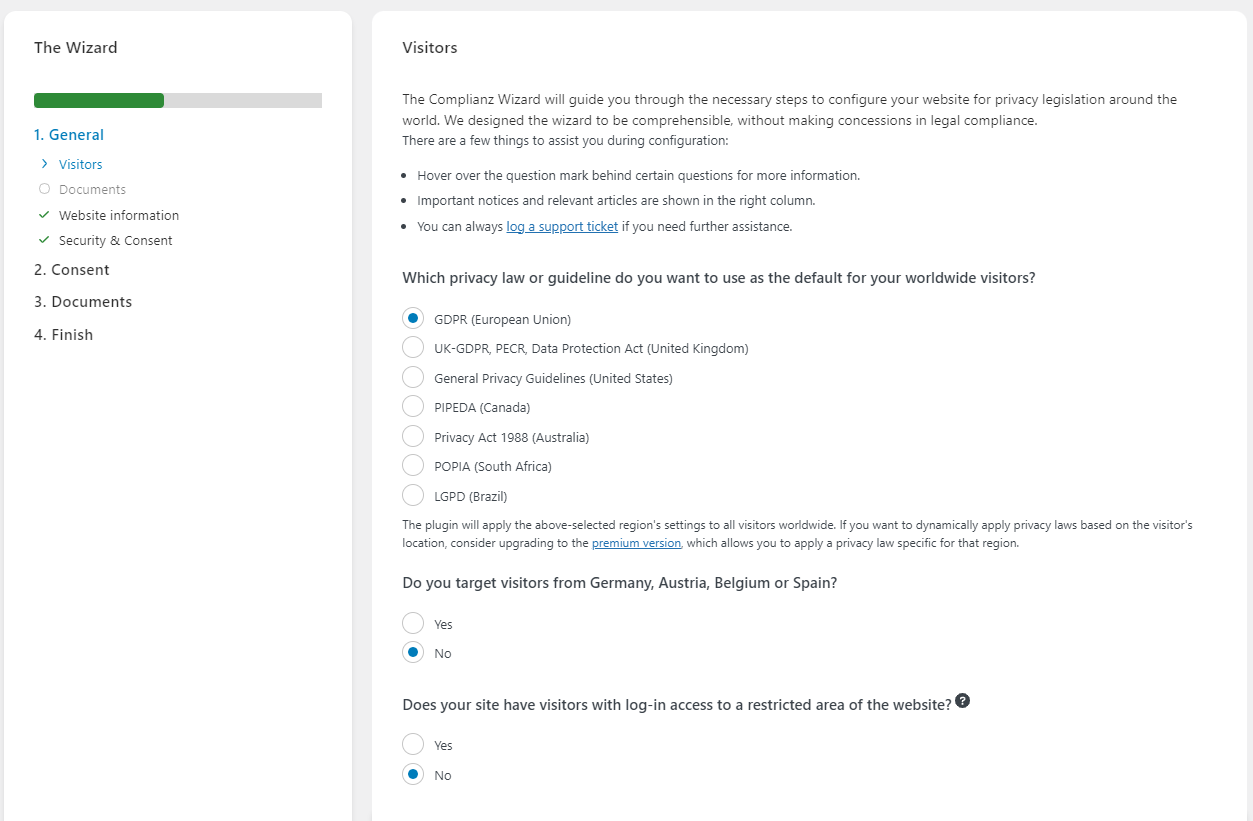
Task: Choose PIPEDA (Canada) privacy law
Action: pyautogui.click(x=413, y=407)
